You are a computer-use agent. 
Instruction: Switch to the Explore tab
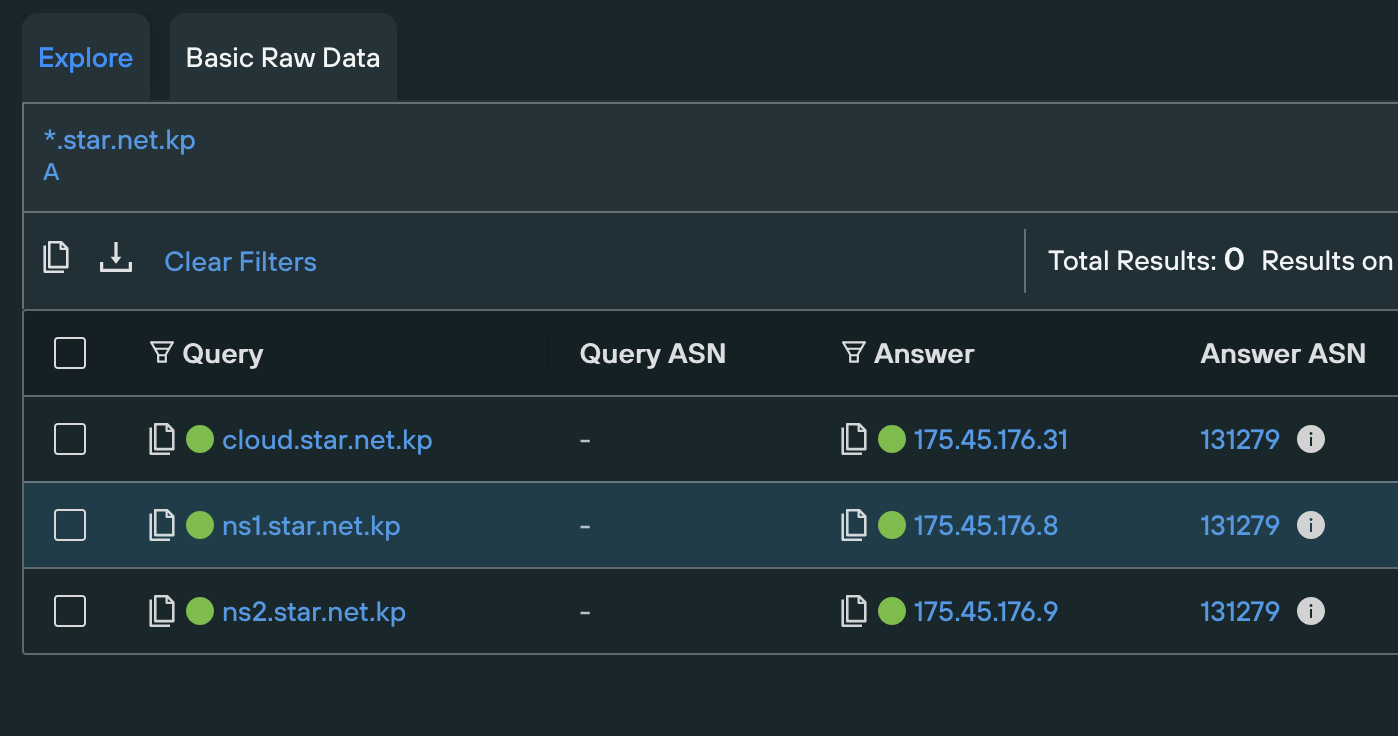(x=85, y=58)
